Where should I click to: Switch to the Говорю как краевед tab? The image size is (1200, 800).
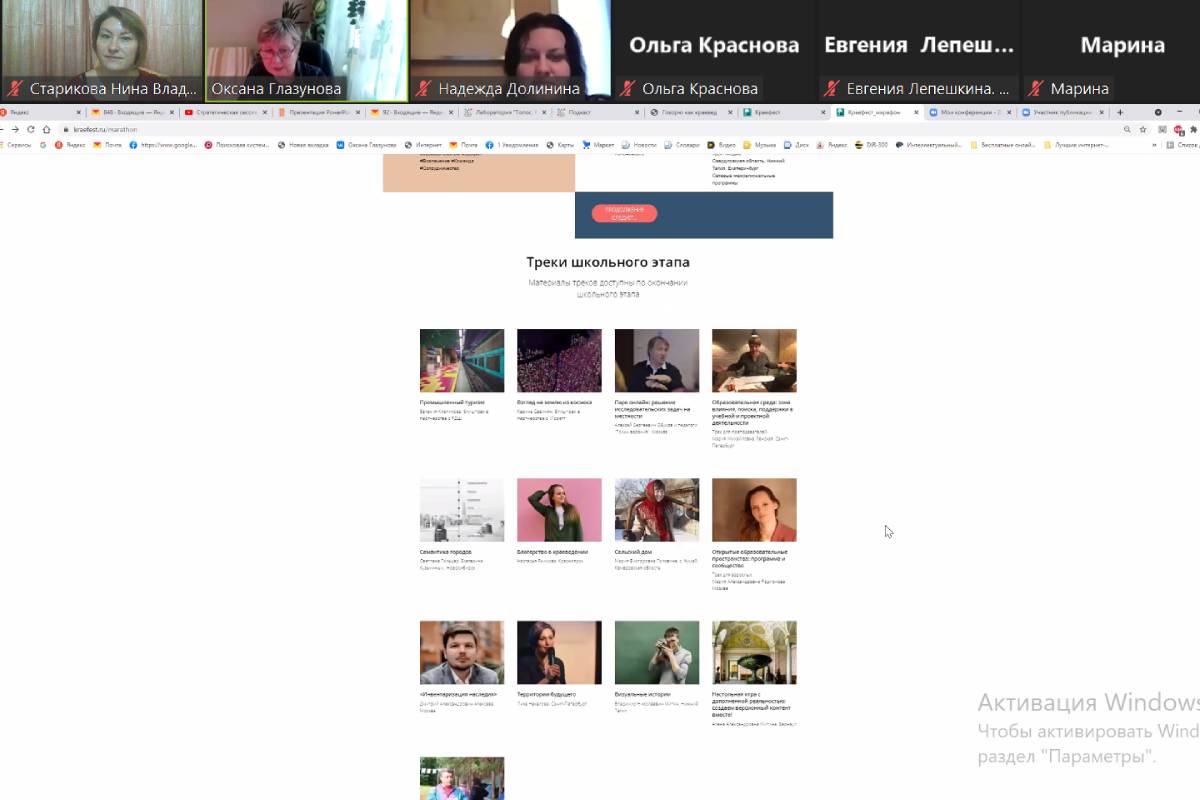click(x=689, y=113)
